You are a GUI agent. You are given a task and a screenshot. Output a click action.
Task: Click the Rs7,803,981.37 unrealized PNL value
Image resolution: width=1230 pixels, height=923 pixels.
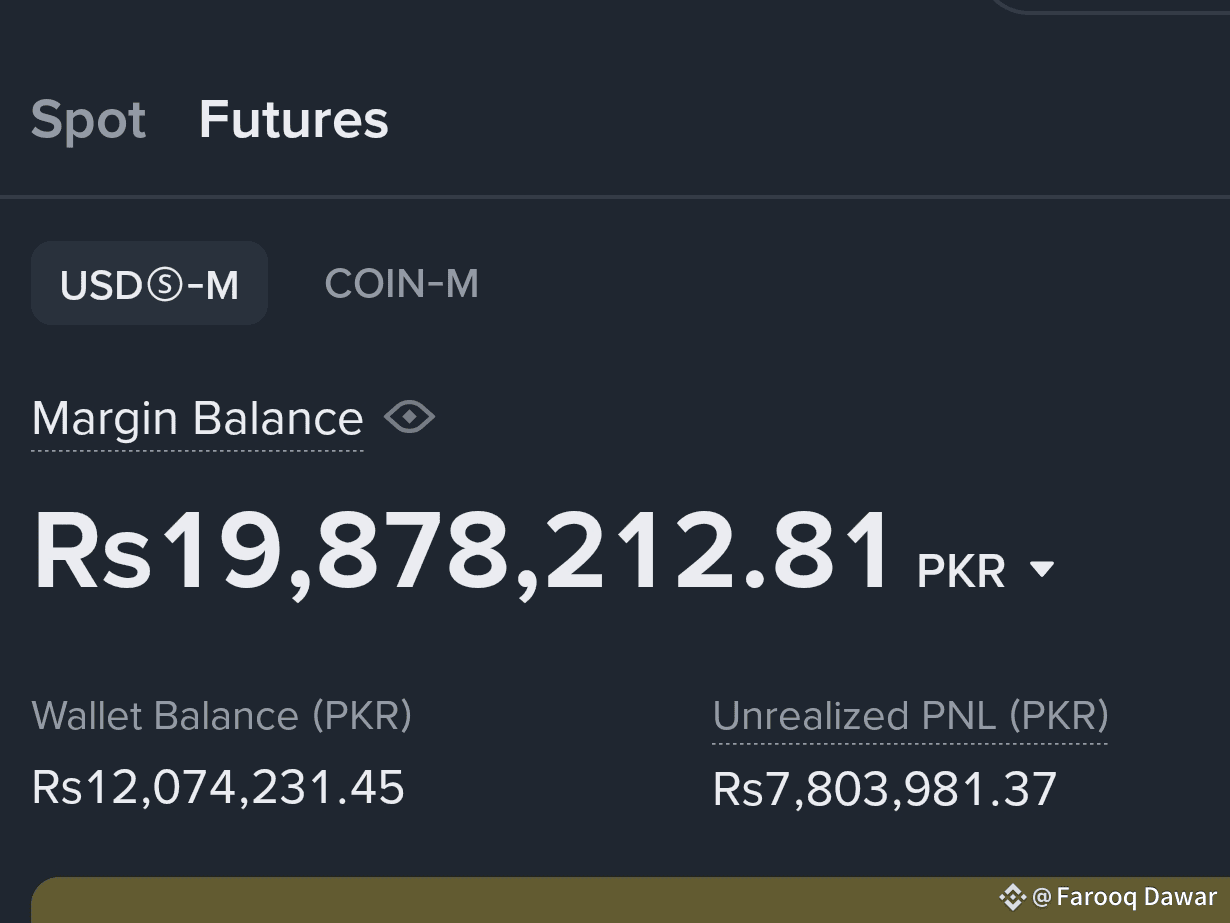coord(884,790)
